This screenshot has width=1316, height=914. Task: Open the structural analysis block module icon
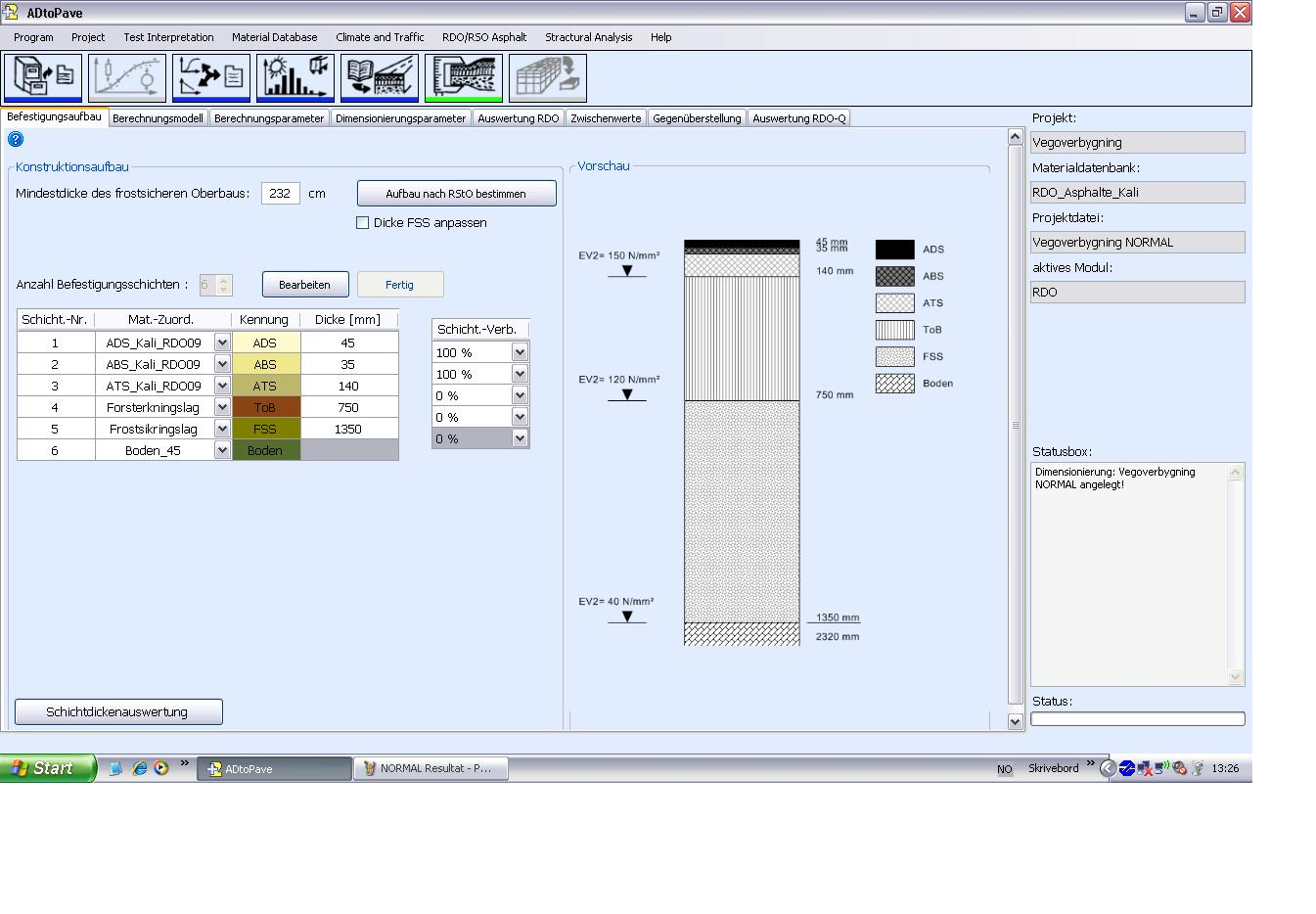click(548, 77)
